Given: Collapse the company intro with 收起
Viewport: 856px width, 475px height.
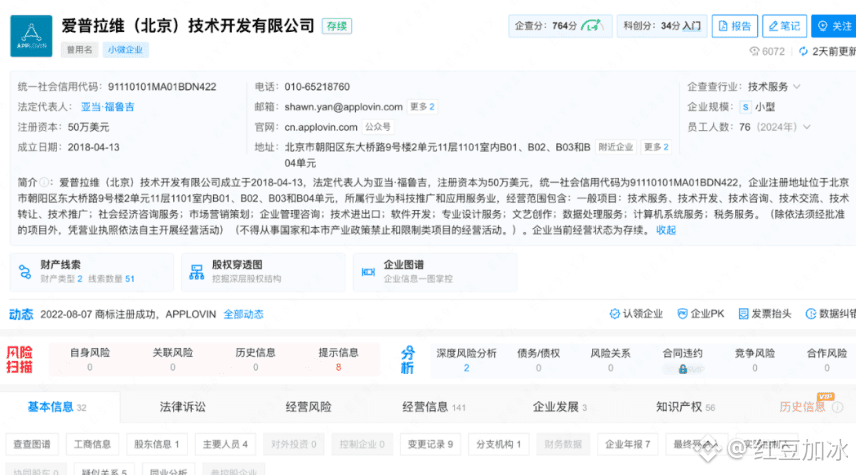Looking at the screenshot, I should [x=666, y=230].
